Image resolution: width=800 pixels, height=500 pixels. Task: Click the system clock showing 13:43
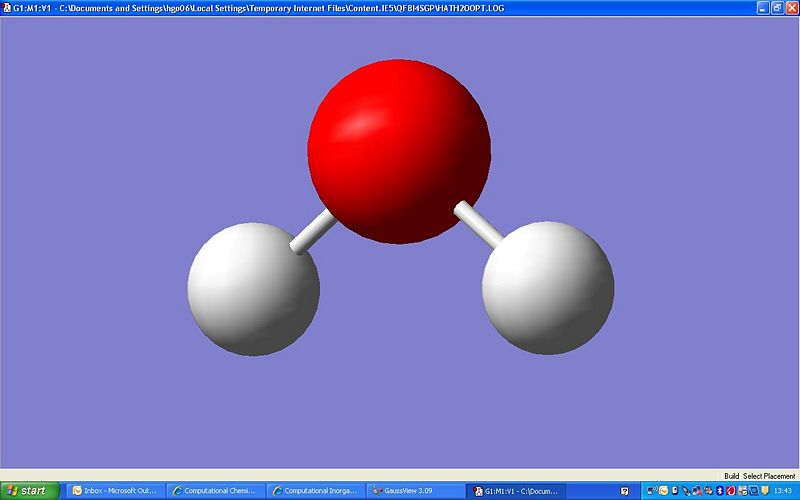tap(783, 491)
